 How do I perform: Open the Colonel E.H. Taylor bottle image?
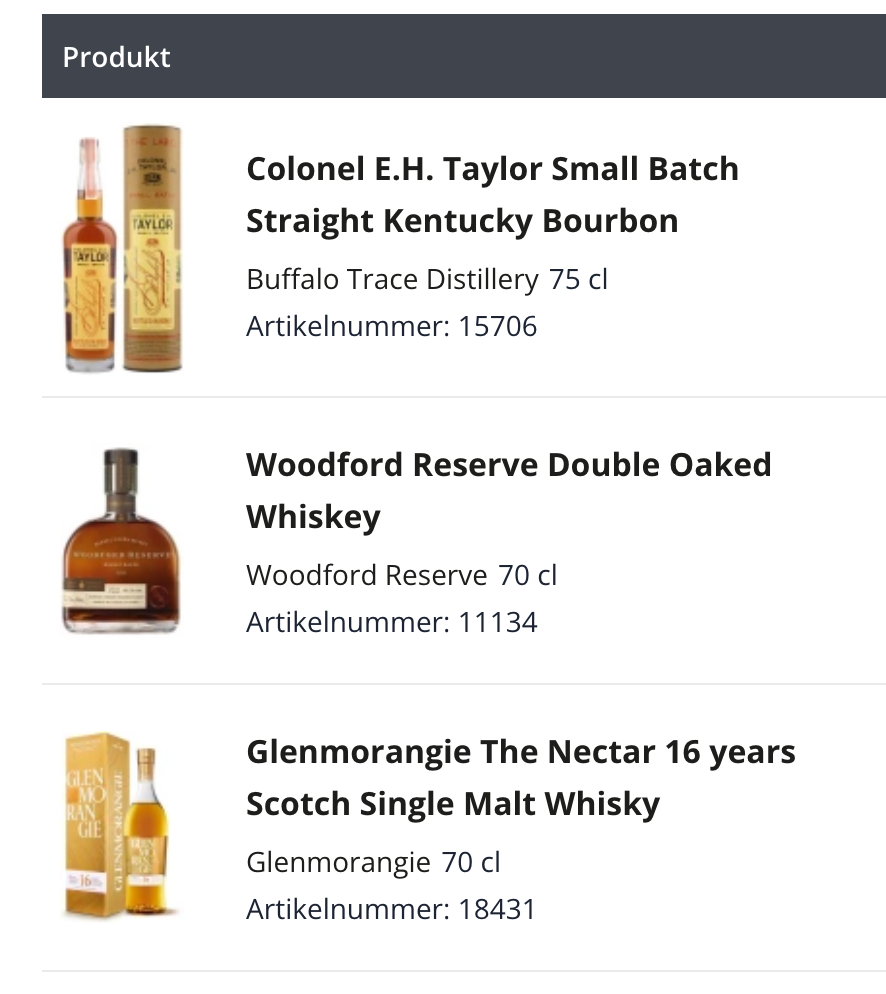(x=90, y=255)
